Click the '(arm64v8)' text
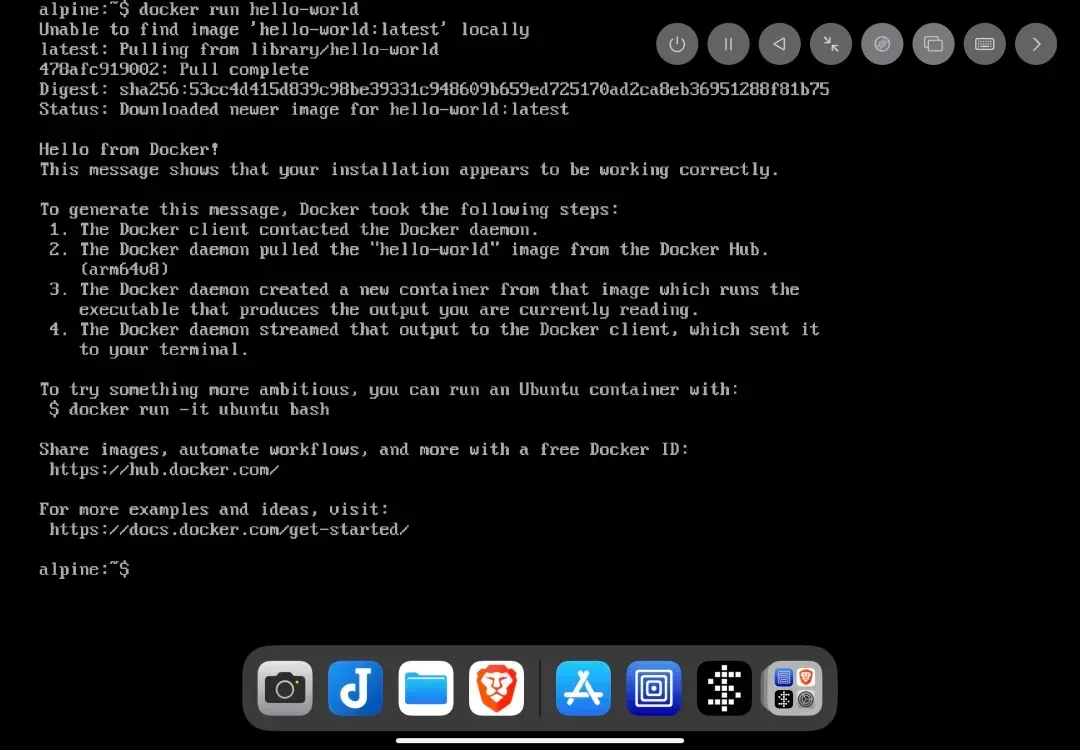The image size is (1080, 750). [124, 269]
